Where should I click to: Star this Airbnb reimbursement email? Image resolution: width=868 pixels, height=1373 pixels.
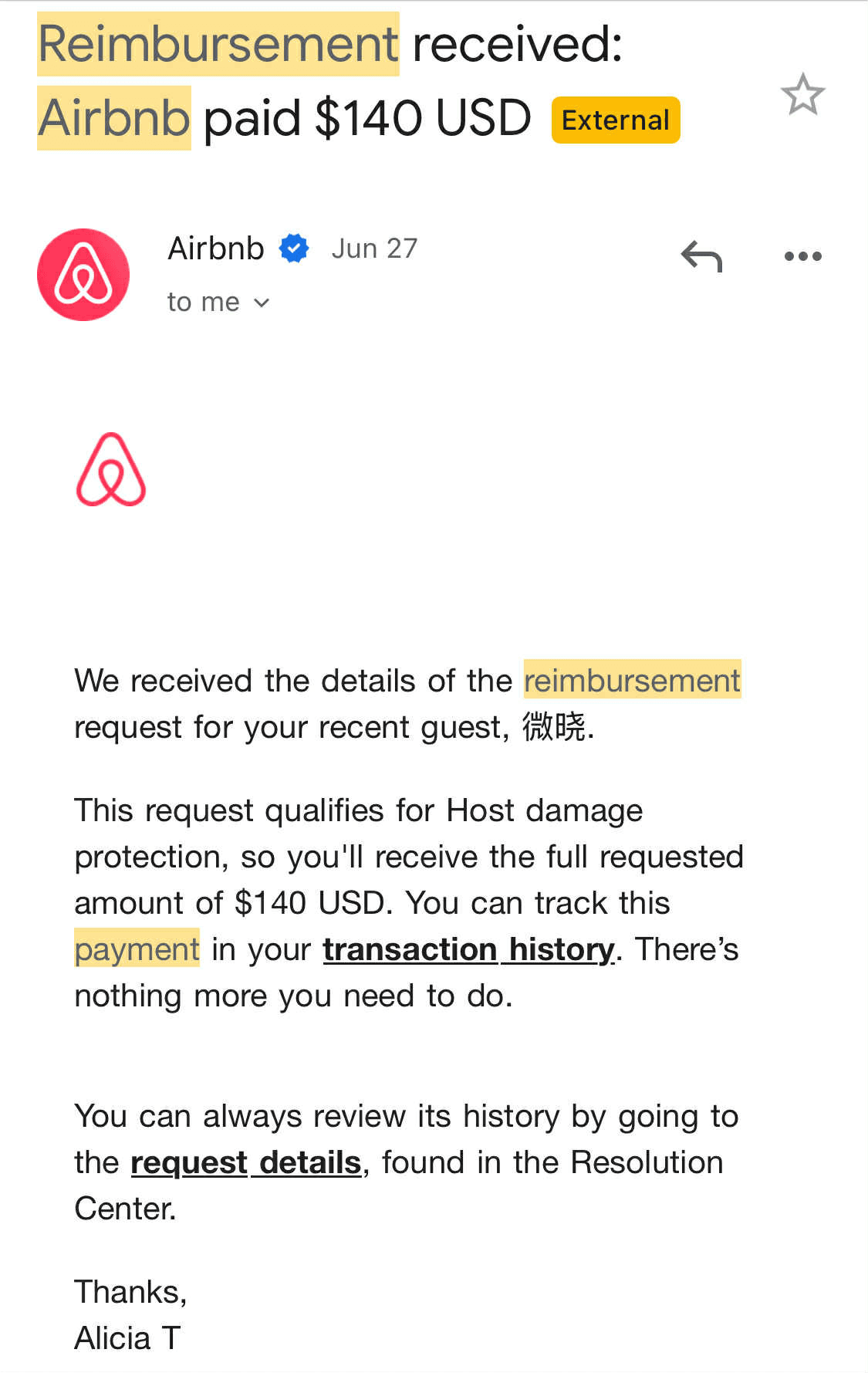802,95
